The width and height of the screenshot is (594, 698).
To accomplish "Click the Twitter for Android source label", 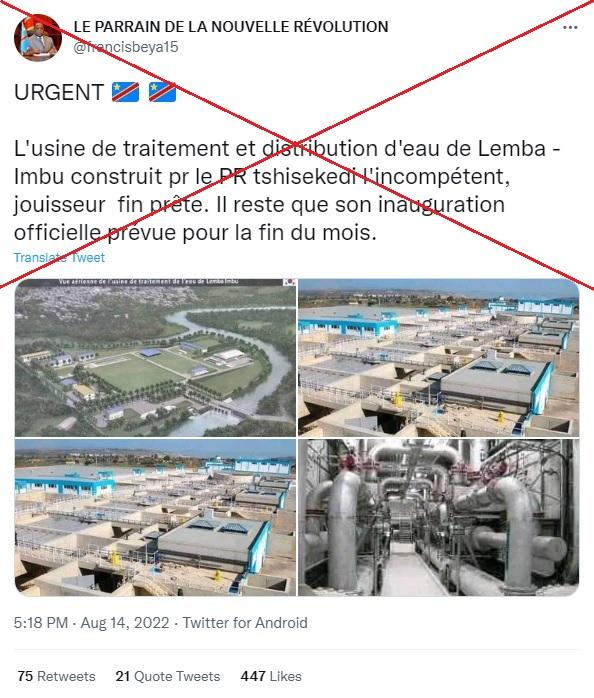I will [245, 623].
